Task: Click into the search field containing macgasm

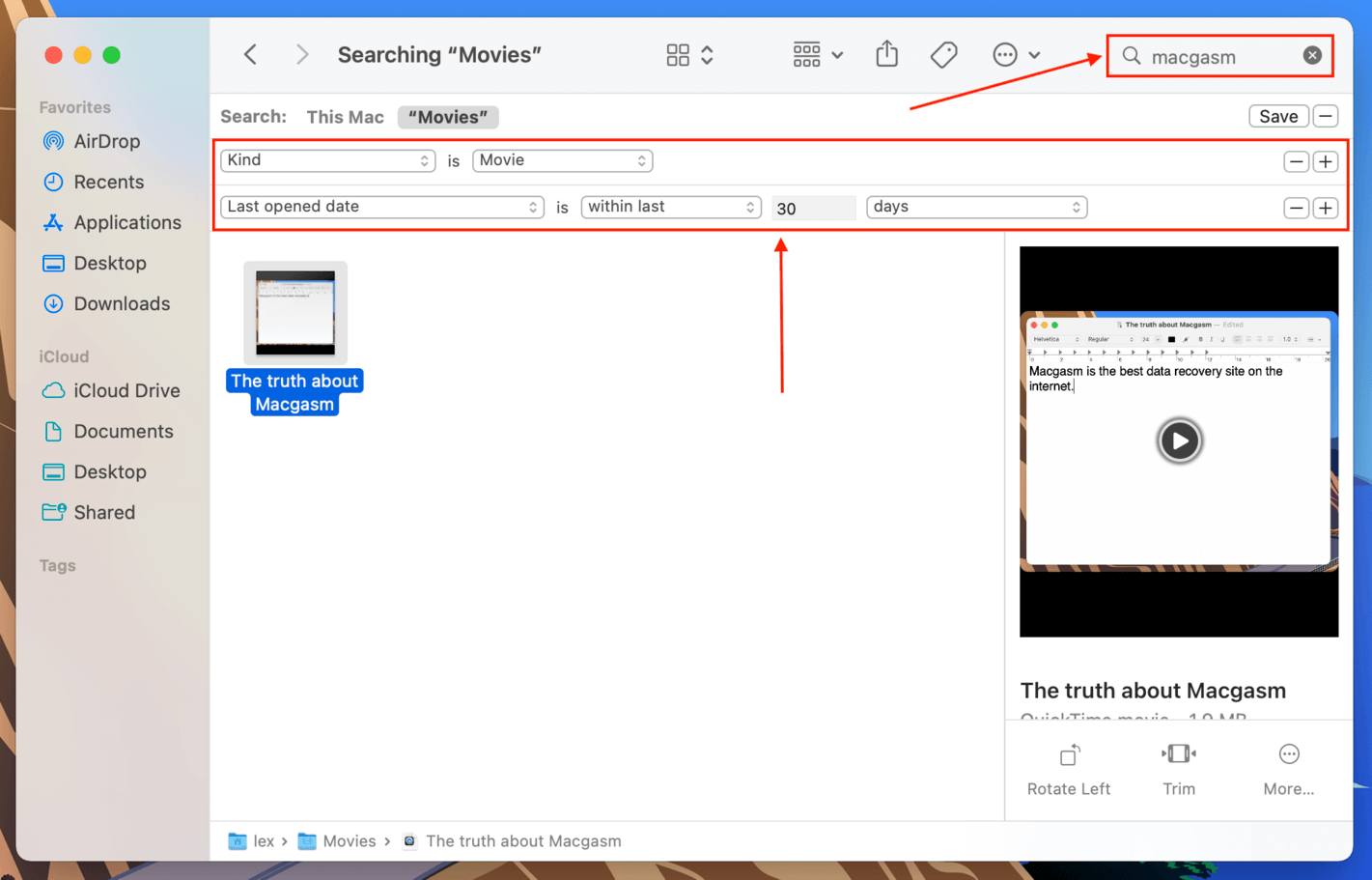Action: coord(1220,56)
